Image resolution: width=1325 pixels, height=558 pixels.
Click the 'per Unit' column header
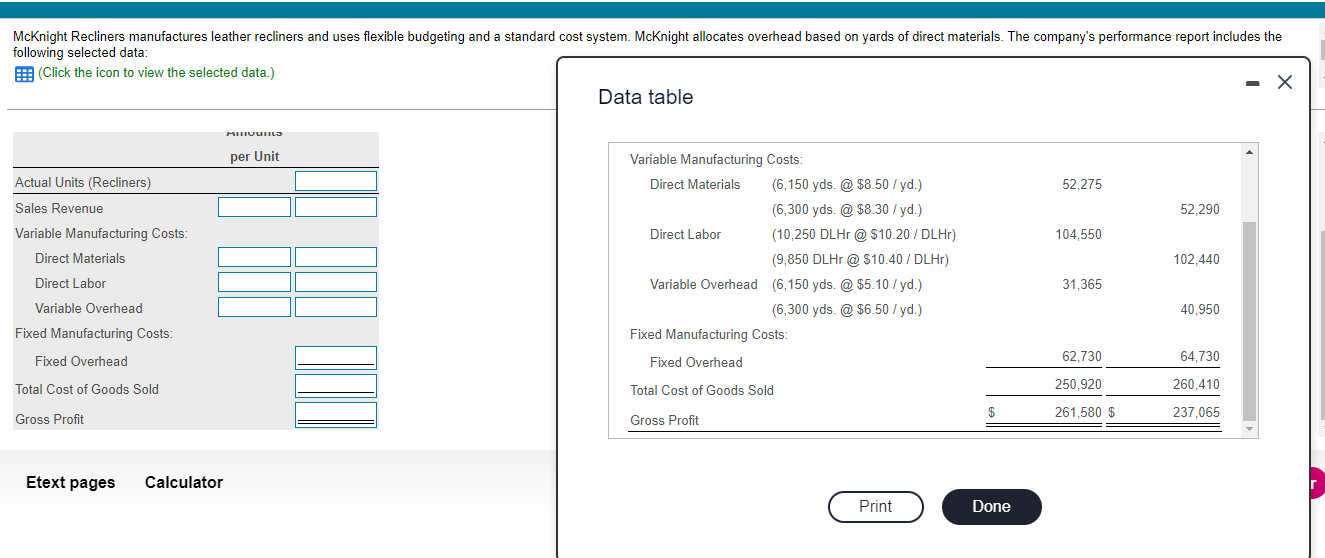tap(255, 156)
